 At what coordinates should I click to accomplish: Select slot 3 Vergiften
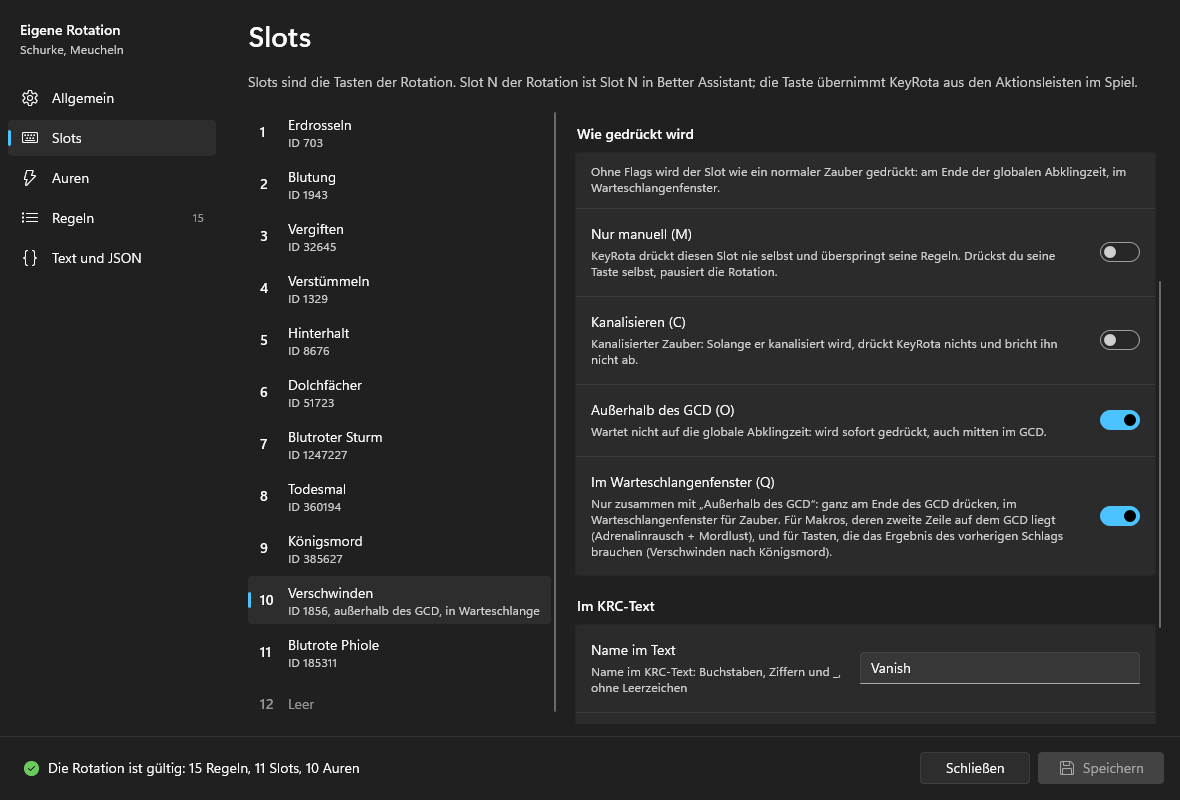point(399,237)
